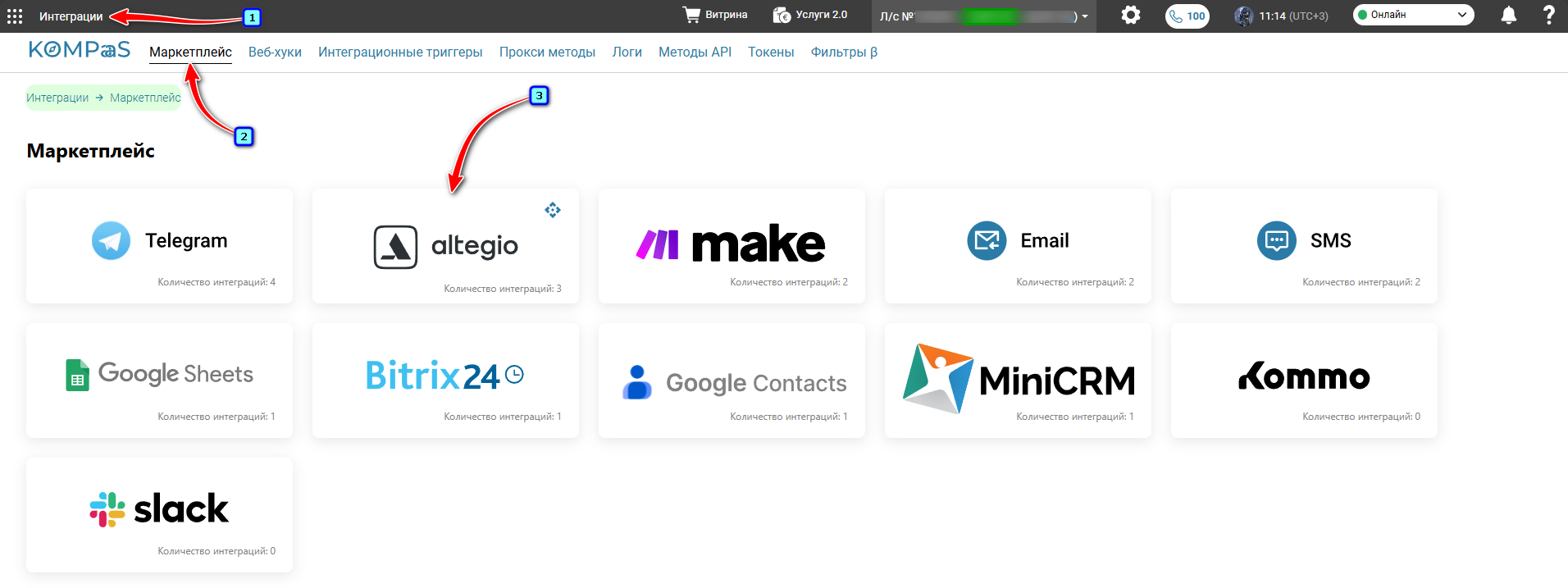Screen dimensions: 1568x588
Task: Click the Bitrix24 clock logo
Action: click(514, 375)
